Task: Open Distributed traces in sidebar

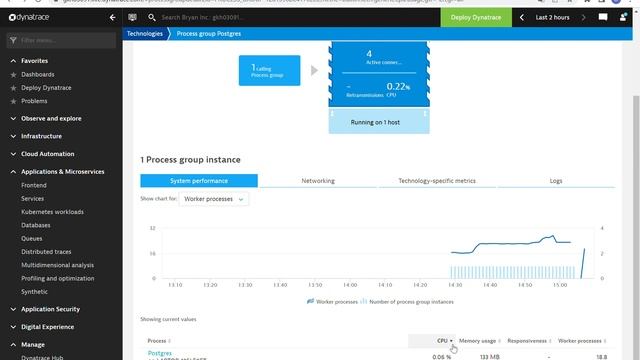Action: point(46,252)
